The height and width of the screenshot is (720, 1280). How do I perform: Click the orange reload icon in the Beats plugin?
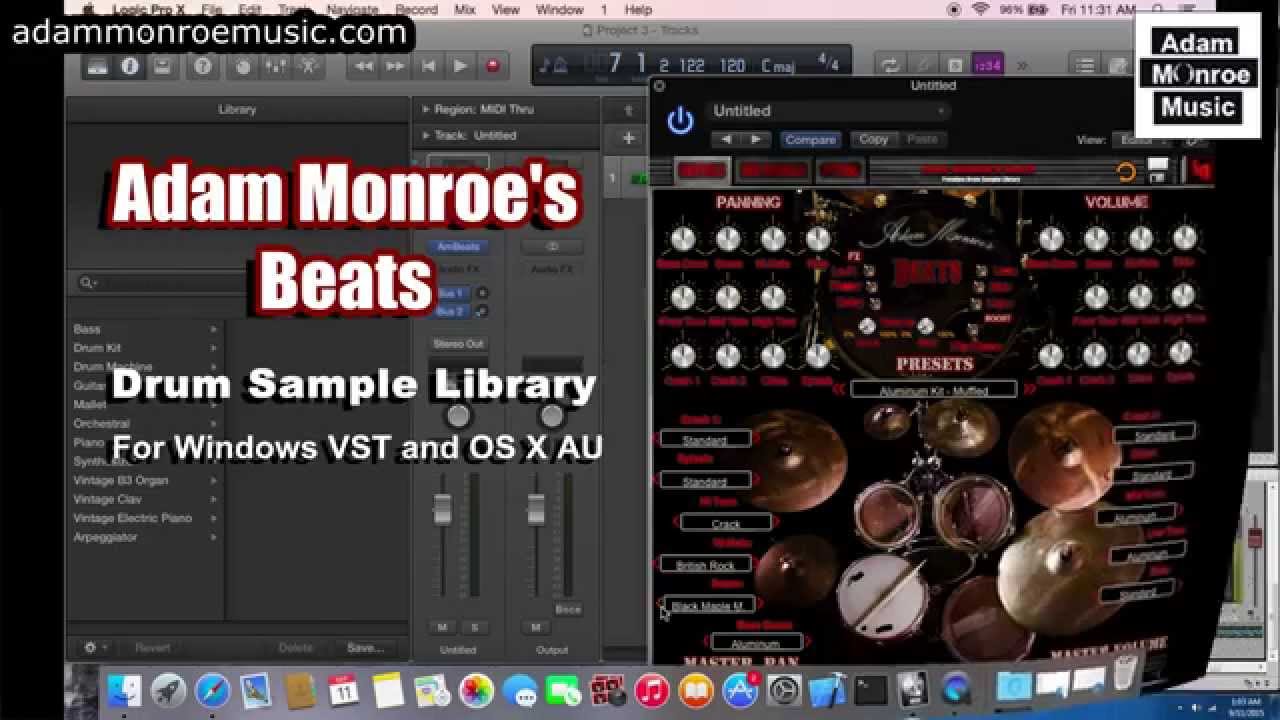click(x=1126, y=172)
